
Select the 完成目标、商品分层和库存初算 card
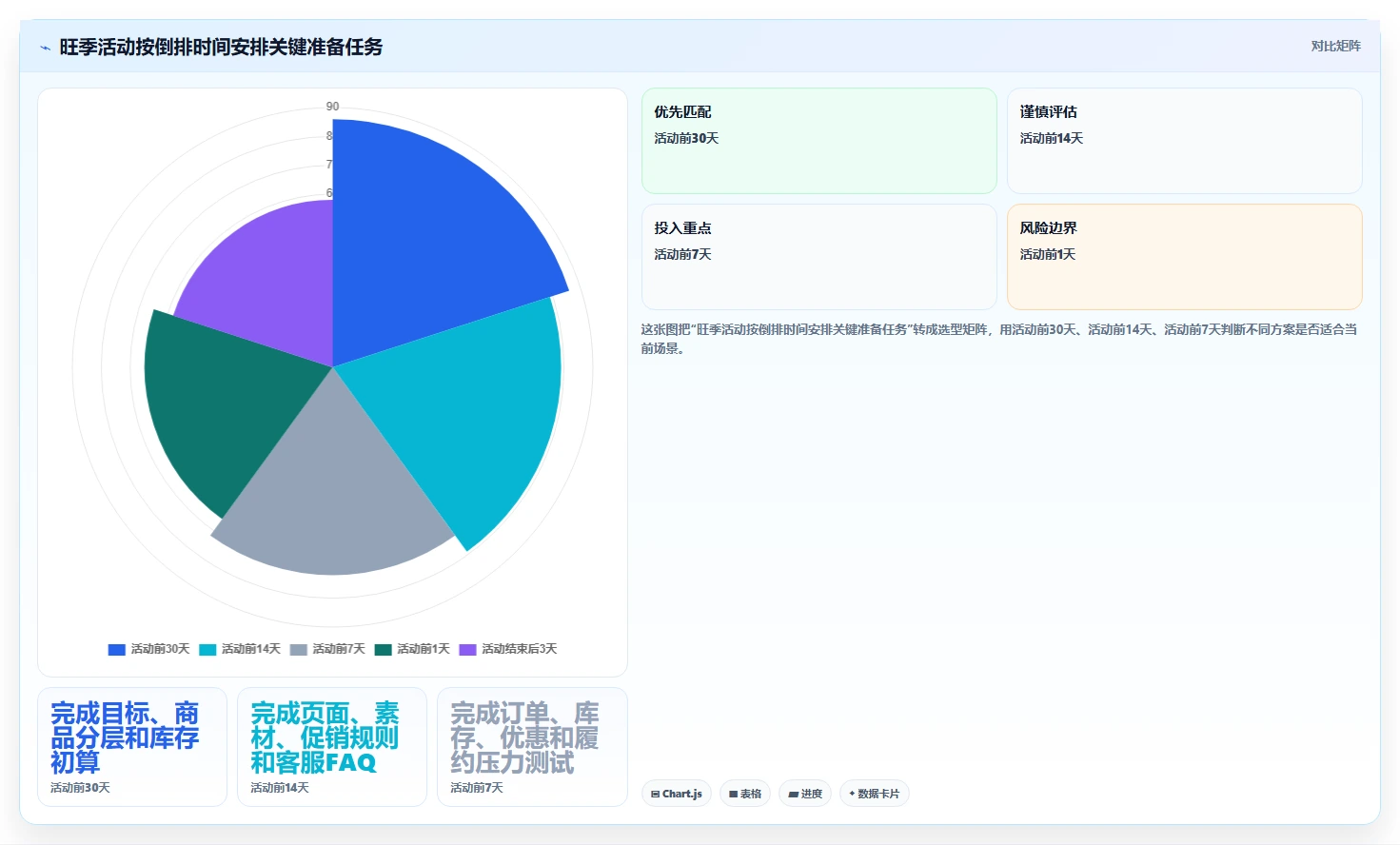(x=132, y=747)
